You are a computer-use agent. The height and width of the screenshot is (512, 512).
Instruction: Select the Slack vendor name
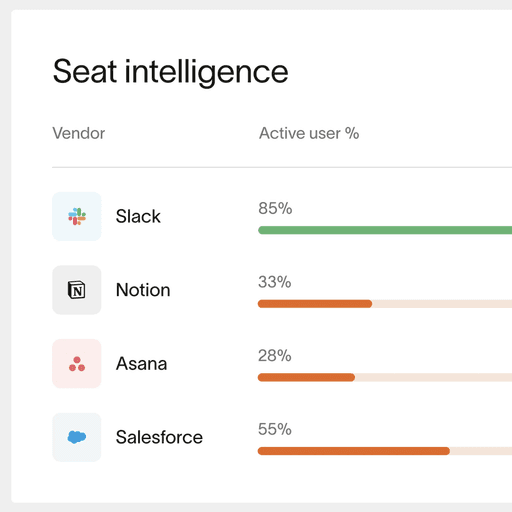138,216
